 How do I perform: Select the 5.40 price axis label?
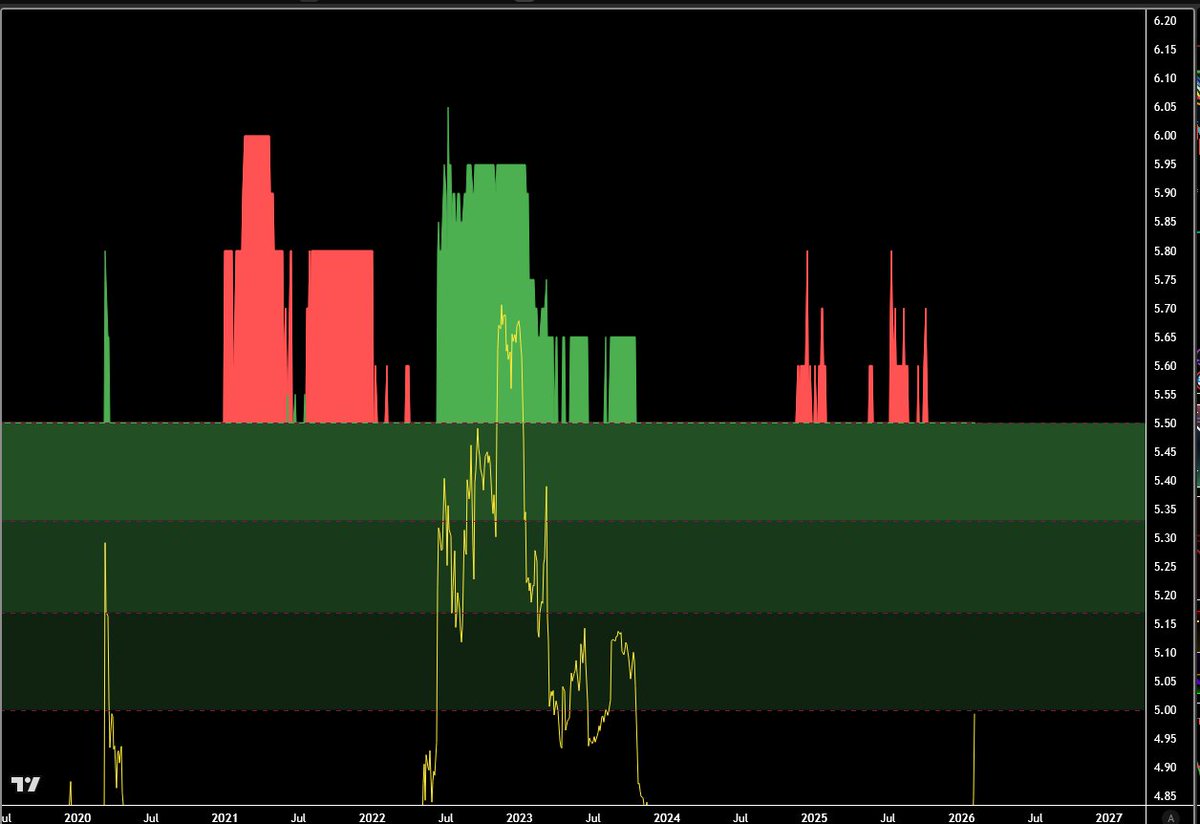click(1163, 481)
